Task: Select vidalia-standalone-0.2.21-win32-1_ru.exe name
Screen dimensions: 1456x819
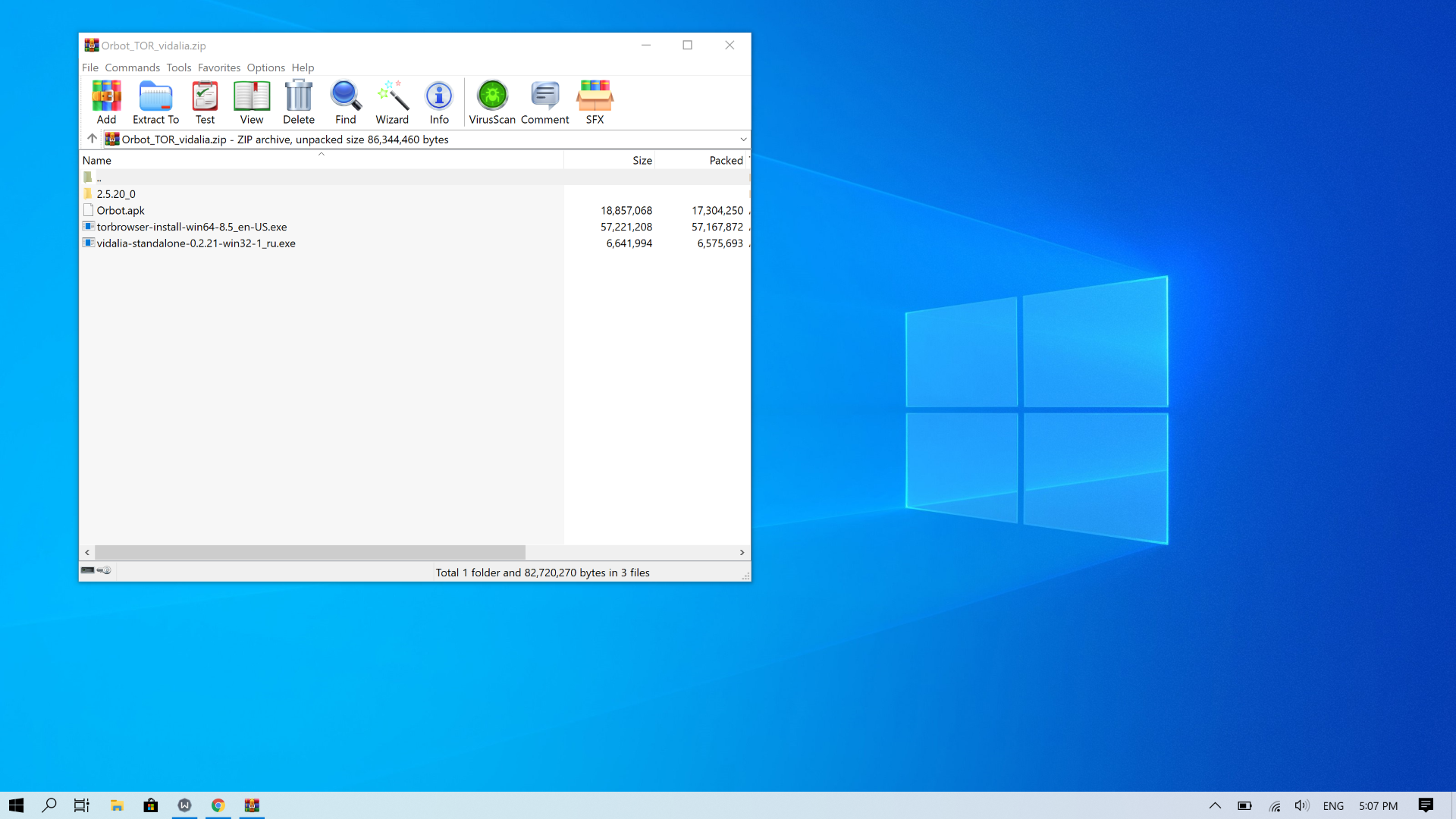Action: pos(196,243)
